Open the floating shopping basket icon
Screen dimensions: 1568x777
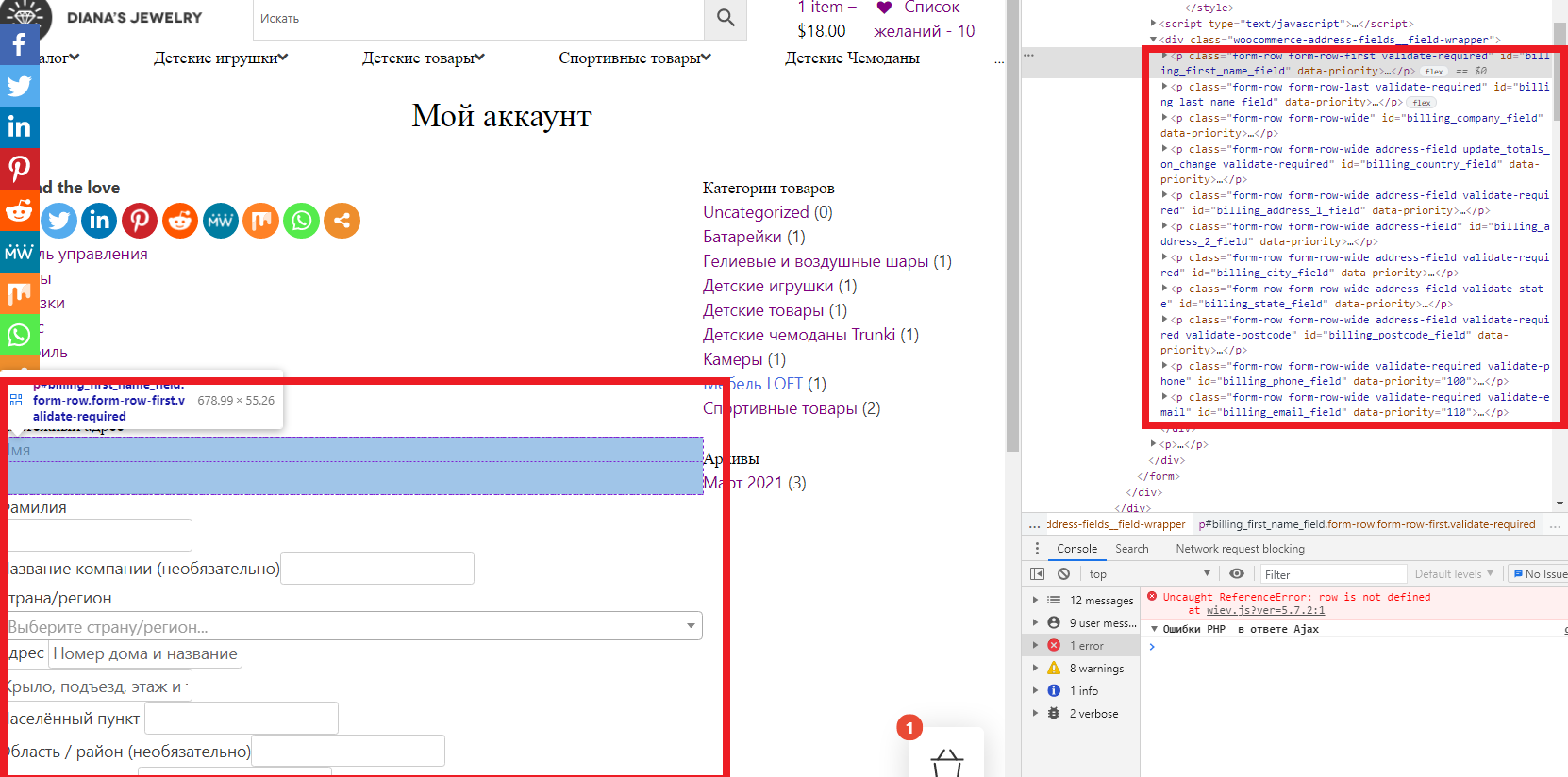click(946, 762)
